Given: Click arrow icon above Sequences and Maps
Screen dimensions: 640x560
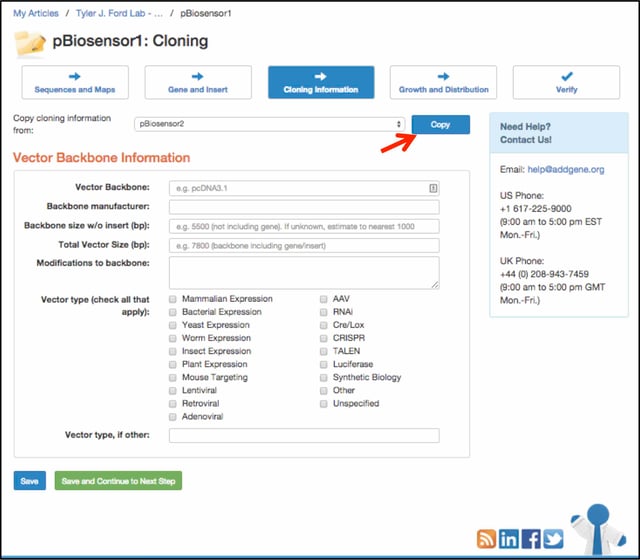Looking at the screenshot, I should [74, 76].
